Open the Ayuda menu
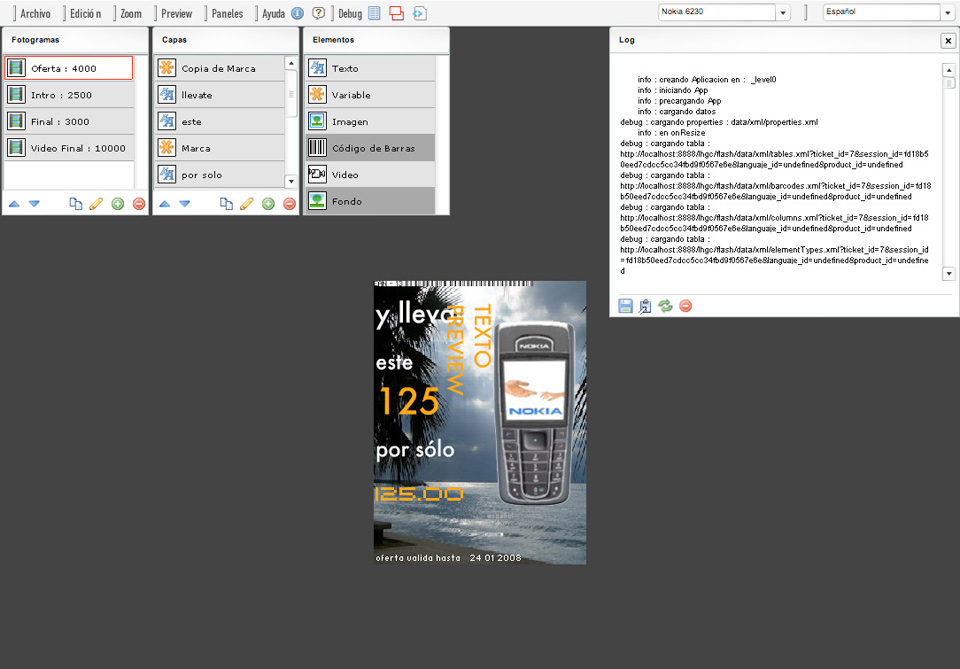This screenshot has height=669, width=960. click(x=273, y=13)
